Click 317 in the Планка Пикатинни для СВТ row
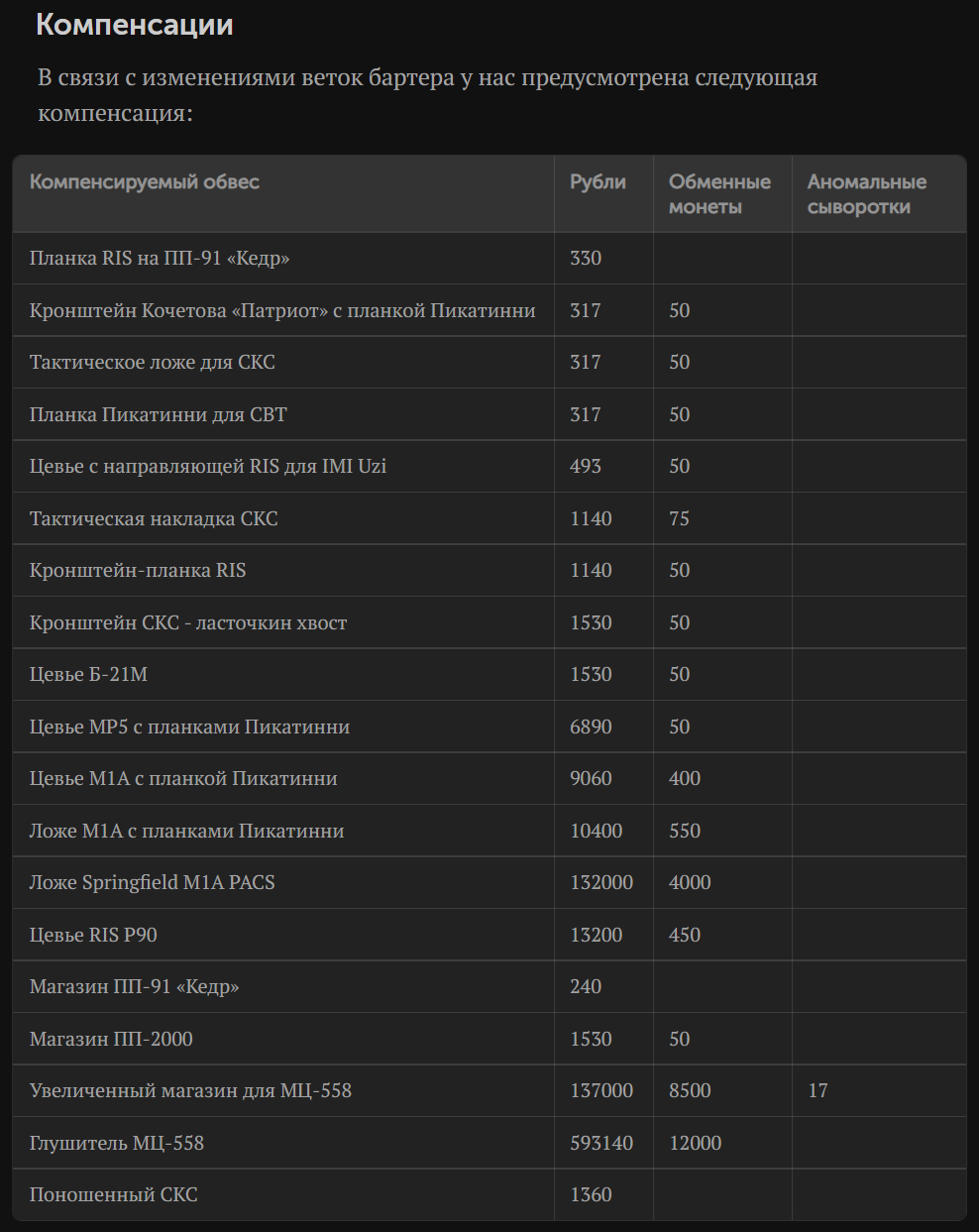 tap(586, 414)
